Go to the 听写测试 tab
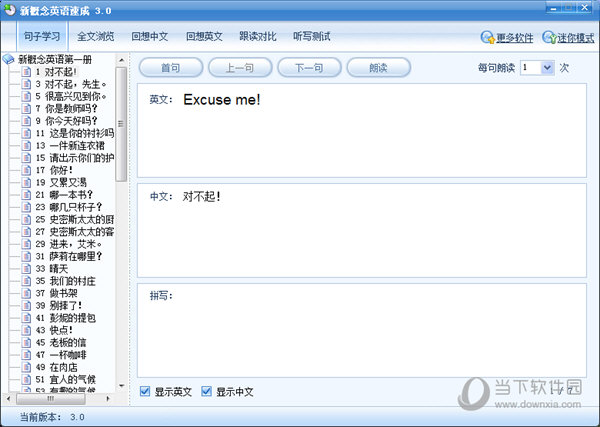 point(311,36)
